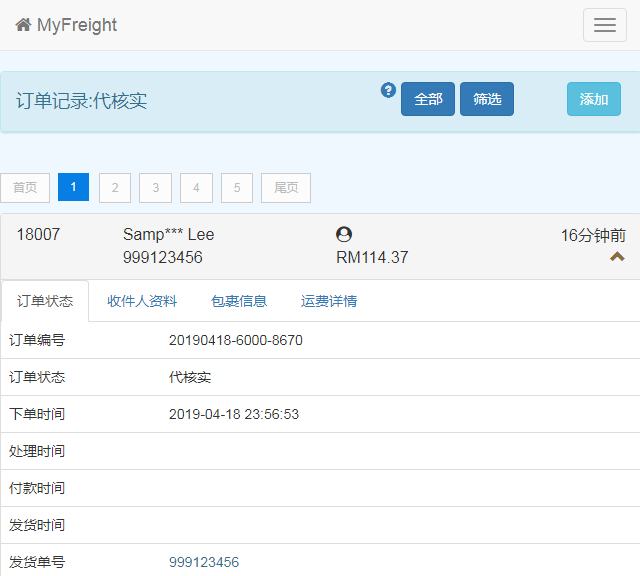Open the 筛选 filter button
The image size is (640, 576).
487,99
